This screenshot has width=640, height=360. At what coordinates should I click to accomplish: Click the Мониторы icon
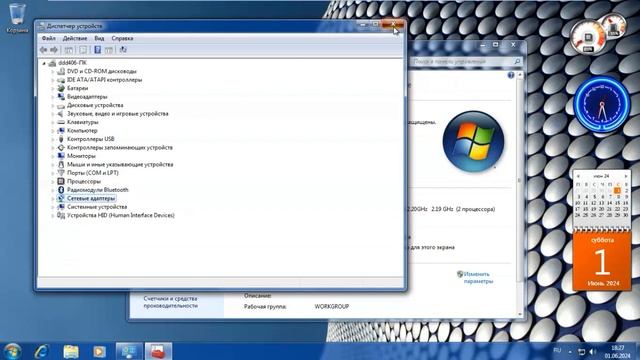tap(61, 156)
